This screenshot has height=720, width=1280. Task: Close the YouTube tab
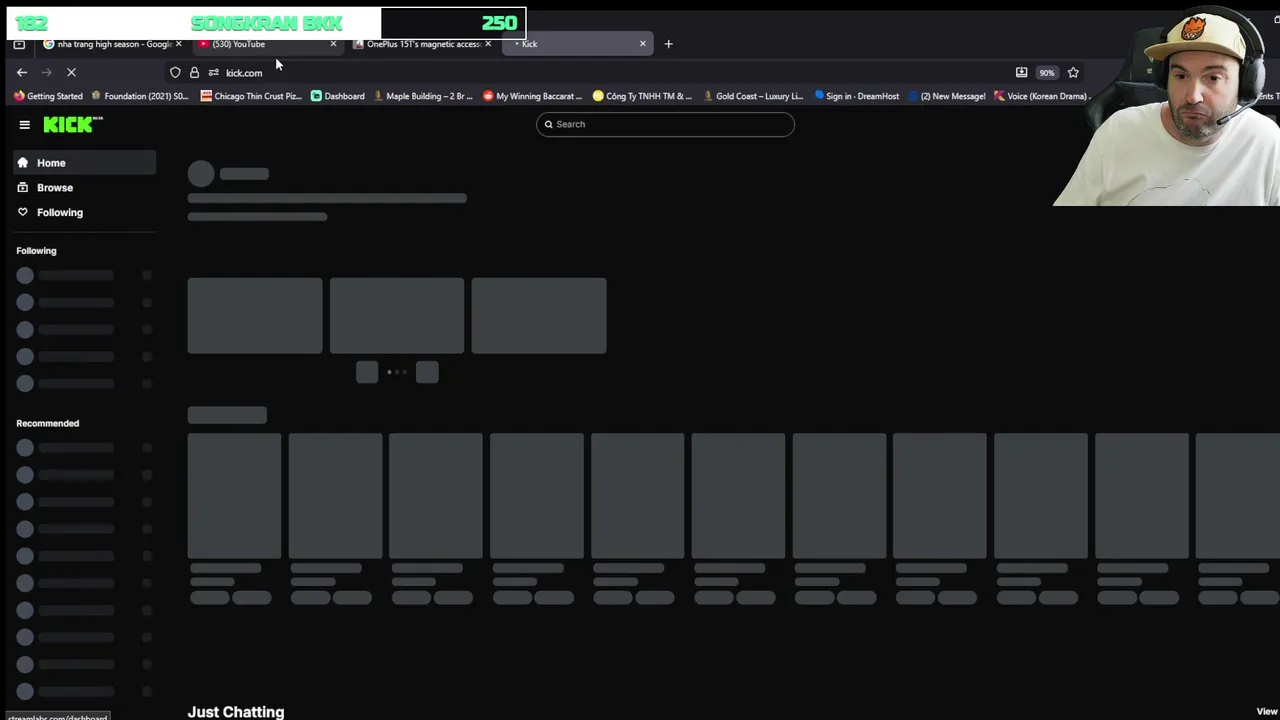333,44
